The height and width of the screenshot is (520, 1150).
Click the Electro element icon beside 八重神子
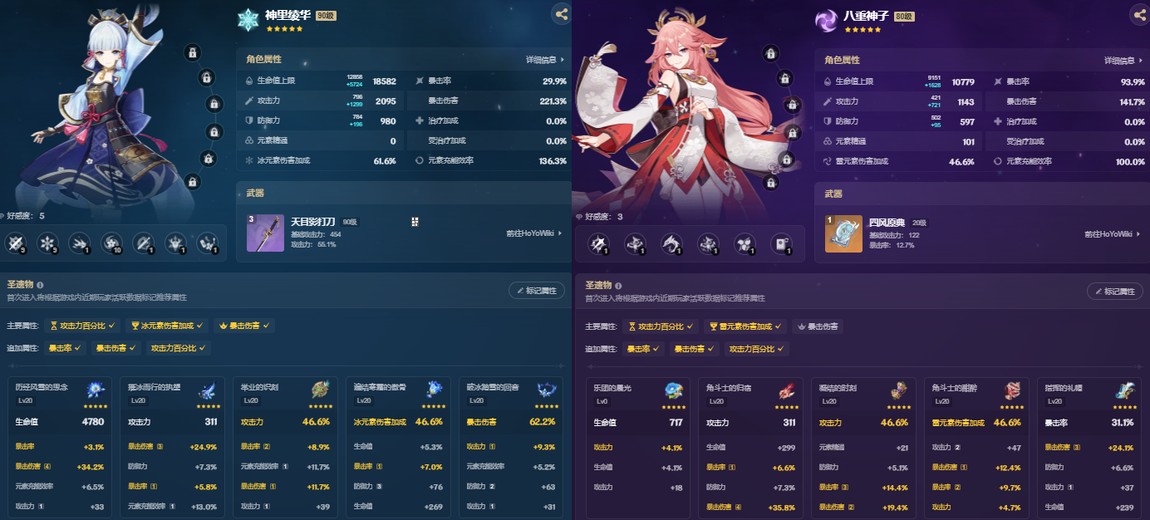[827, 20]
